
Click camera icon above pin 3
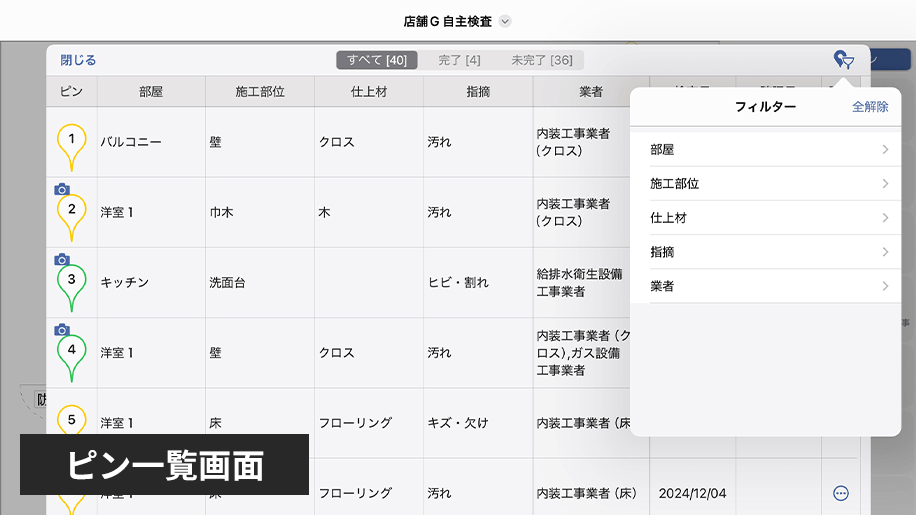click(x=62, y=259)
